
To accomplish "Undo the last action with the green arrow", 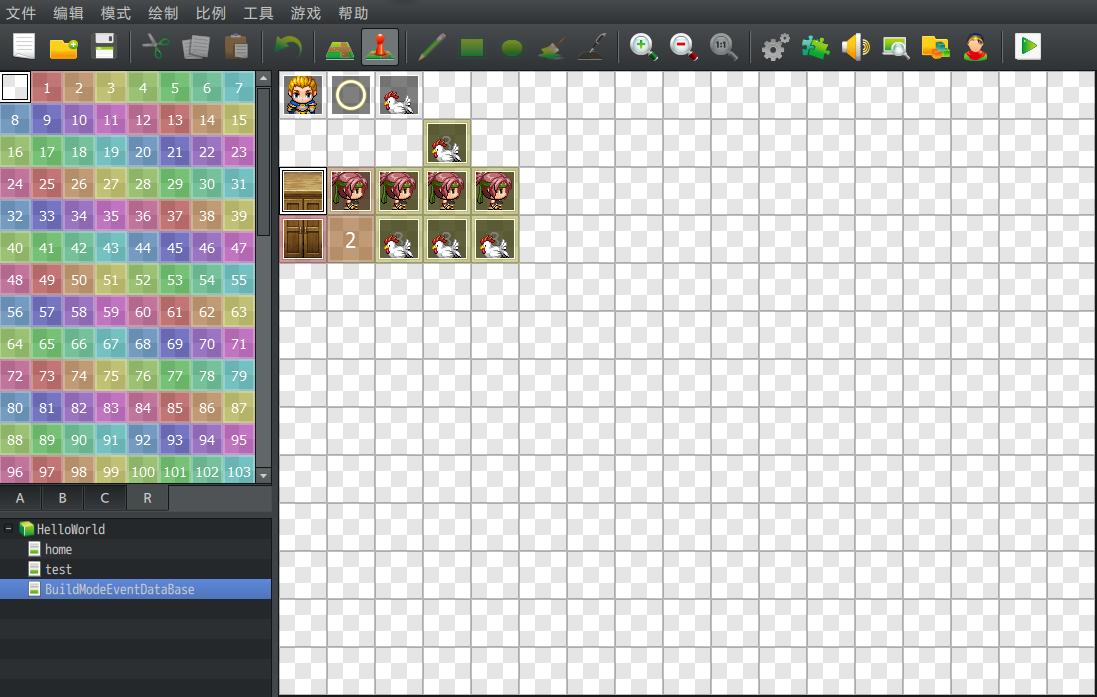I will click(288, 47).
